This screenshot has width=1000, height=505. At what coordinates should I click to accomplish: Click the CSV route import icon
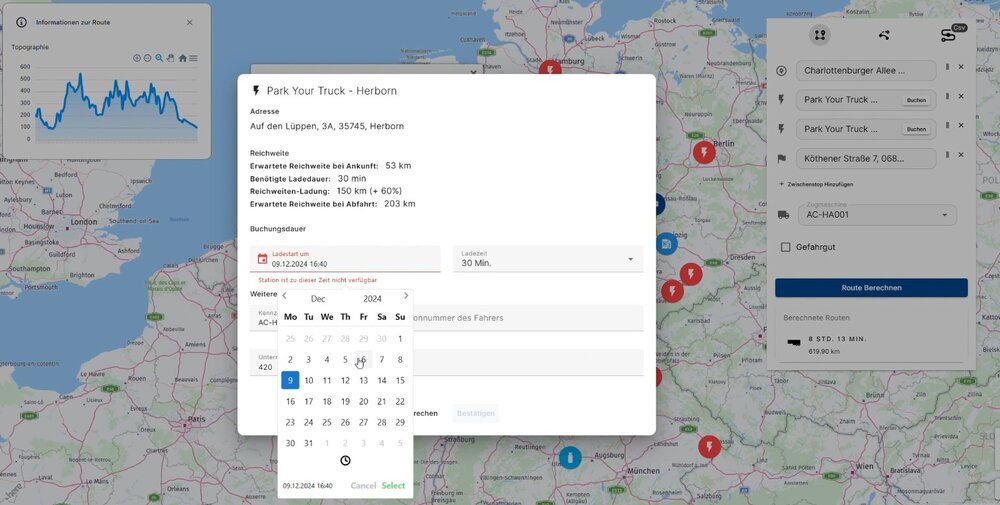(x=948, y=35)
